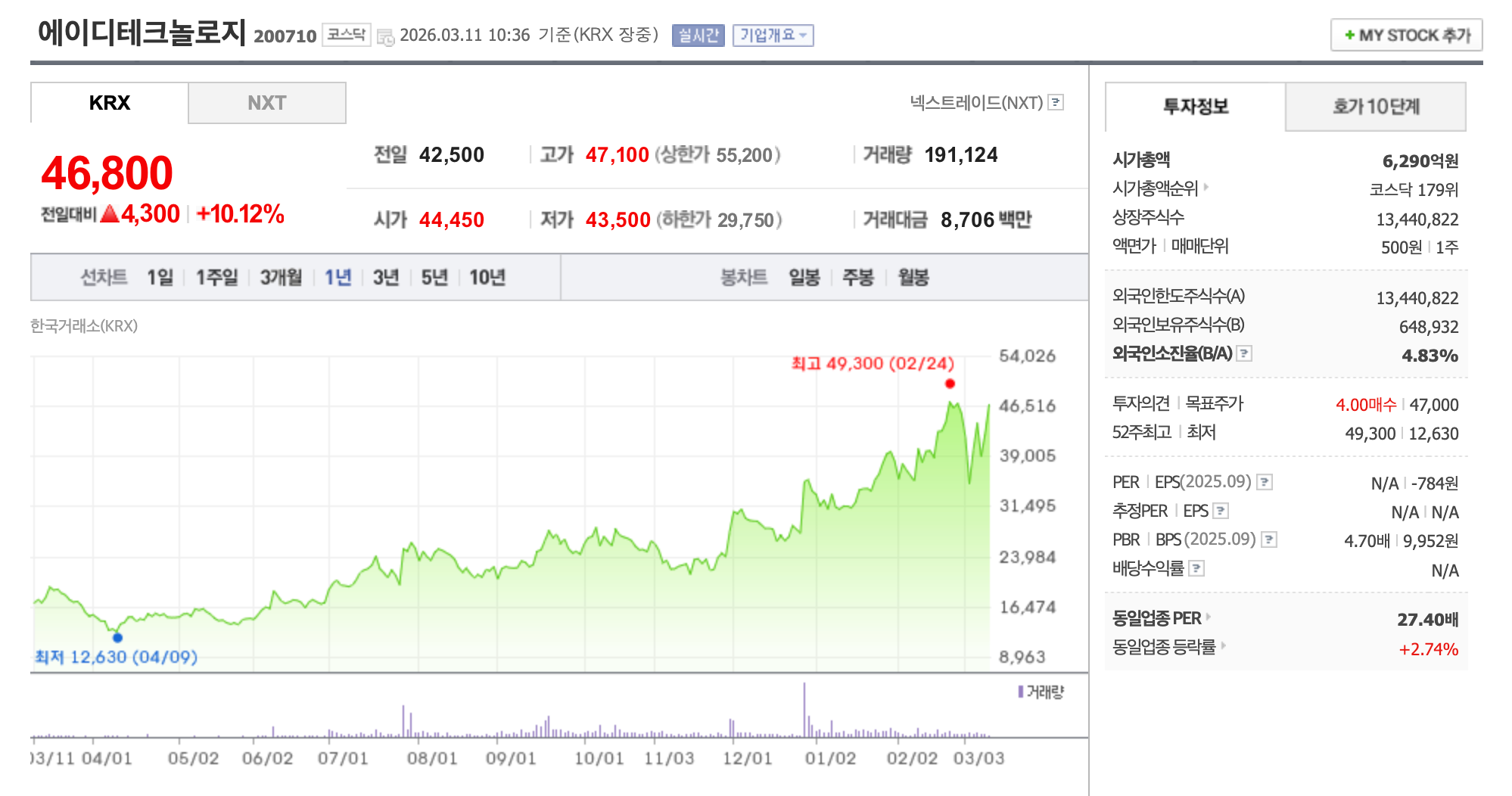Screen dimensions: 1512x796
Task: Click the MY STOCK 추가 button
Action: [x=1406, y=35]
